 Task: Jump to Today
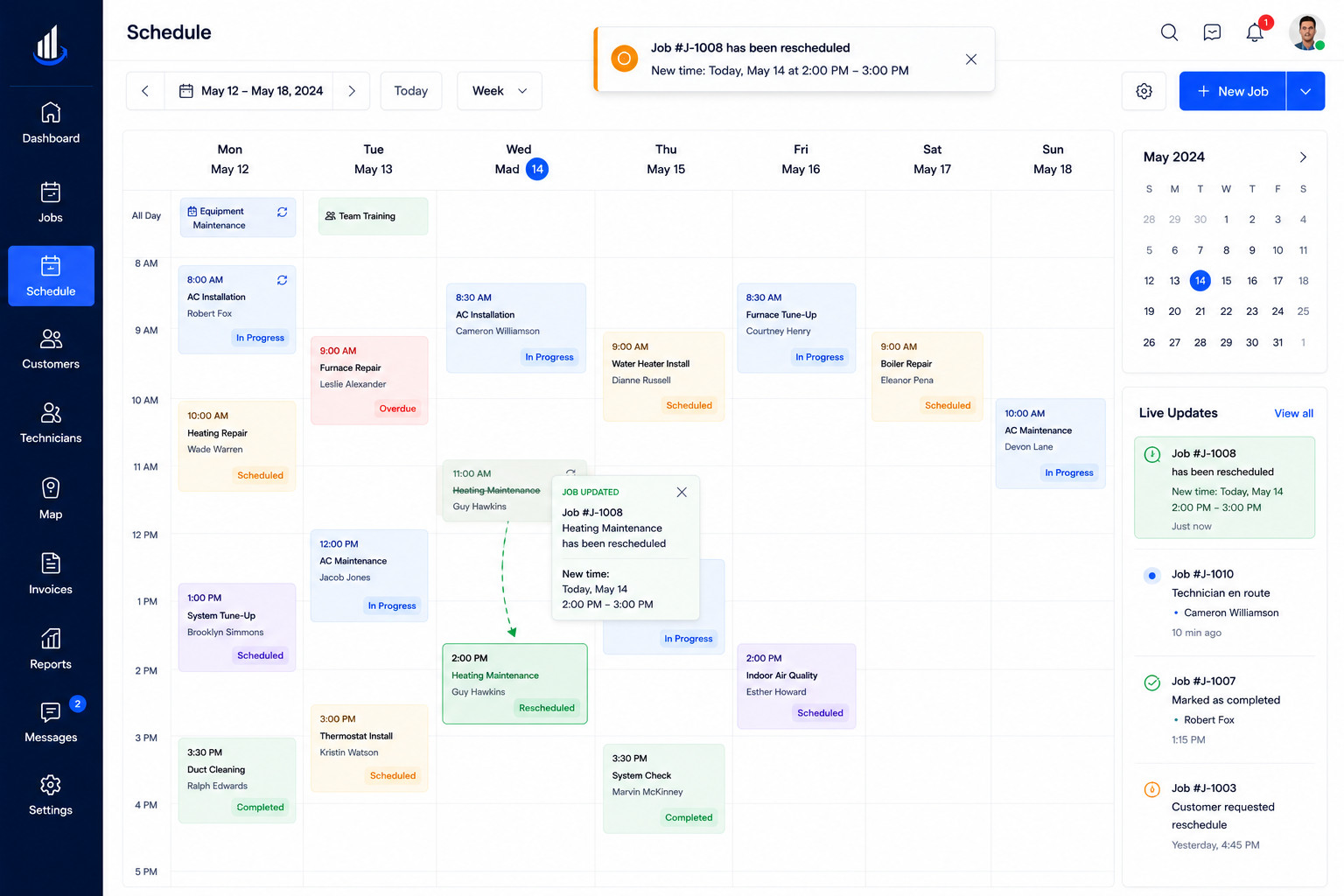(410, 91)
